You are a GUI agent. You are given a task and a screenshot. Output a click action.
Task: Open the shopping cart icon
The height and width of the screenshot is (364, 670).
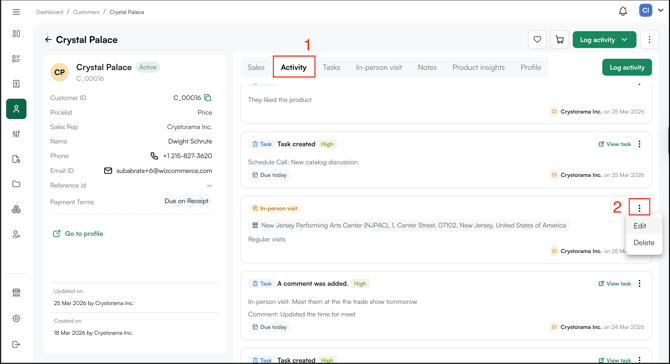(x=560, y=40)
